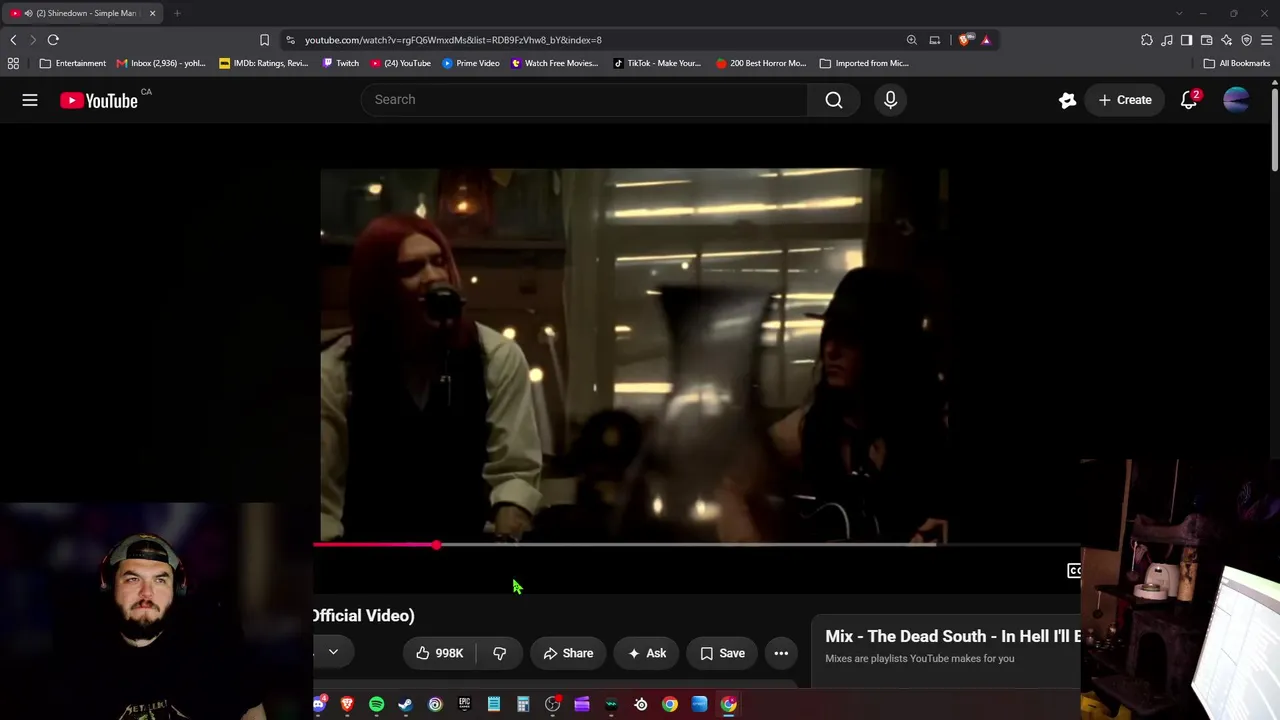The image size is (1280, 720).
Task: Open the zoom magnifier in the address bar
Action: point(912,40)
